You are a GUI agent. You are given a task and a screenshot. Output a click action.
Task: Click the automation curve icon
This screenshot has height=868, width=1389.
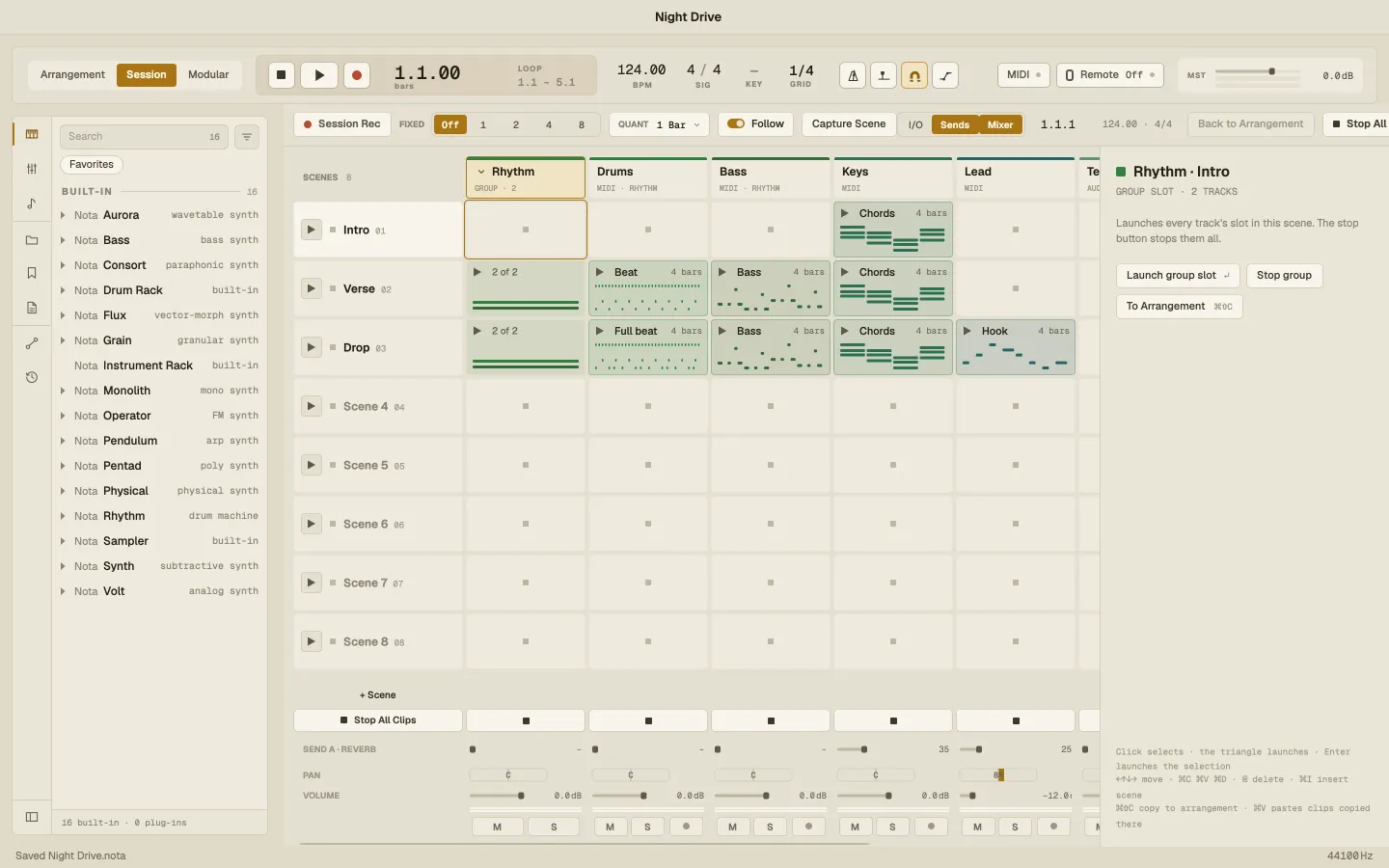[945, 75]
